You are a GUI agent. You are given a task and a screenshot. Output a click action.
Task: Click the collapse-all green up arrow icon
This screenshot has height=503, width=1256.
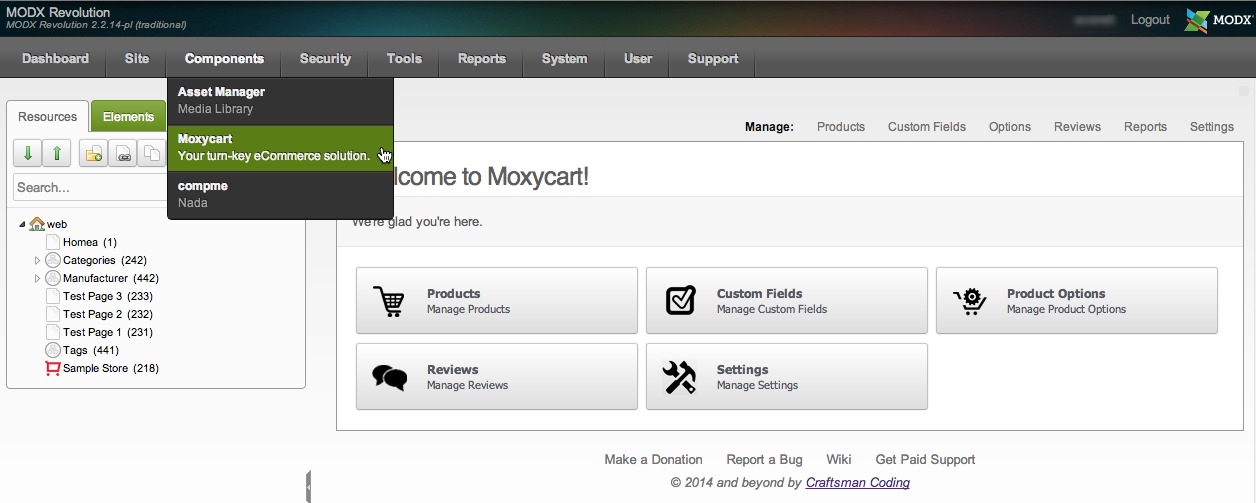(x=57, y=153)
